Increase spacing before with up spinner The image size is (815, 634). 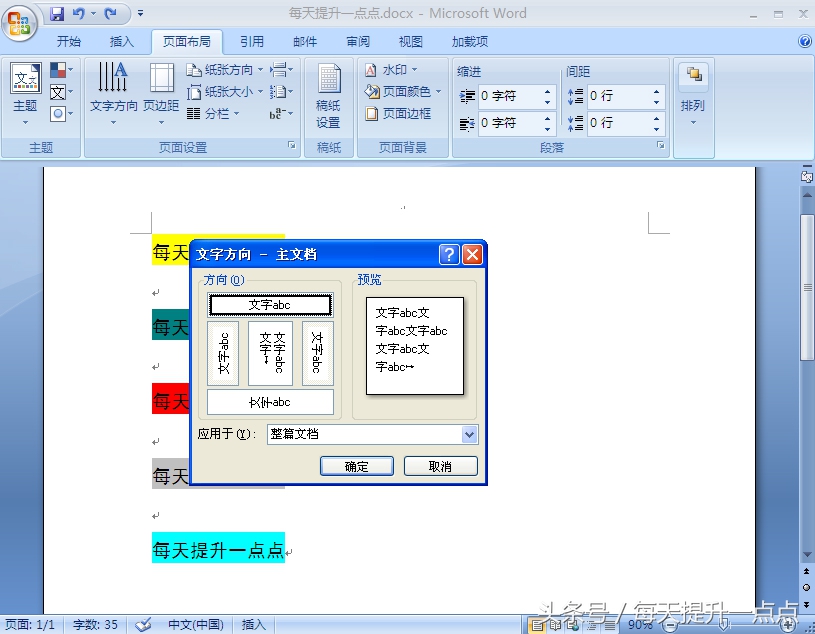(657, 91)
